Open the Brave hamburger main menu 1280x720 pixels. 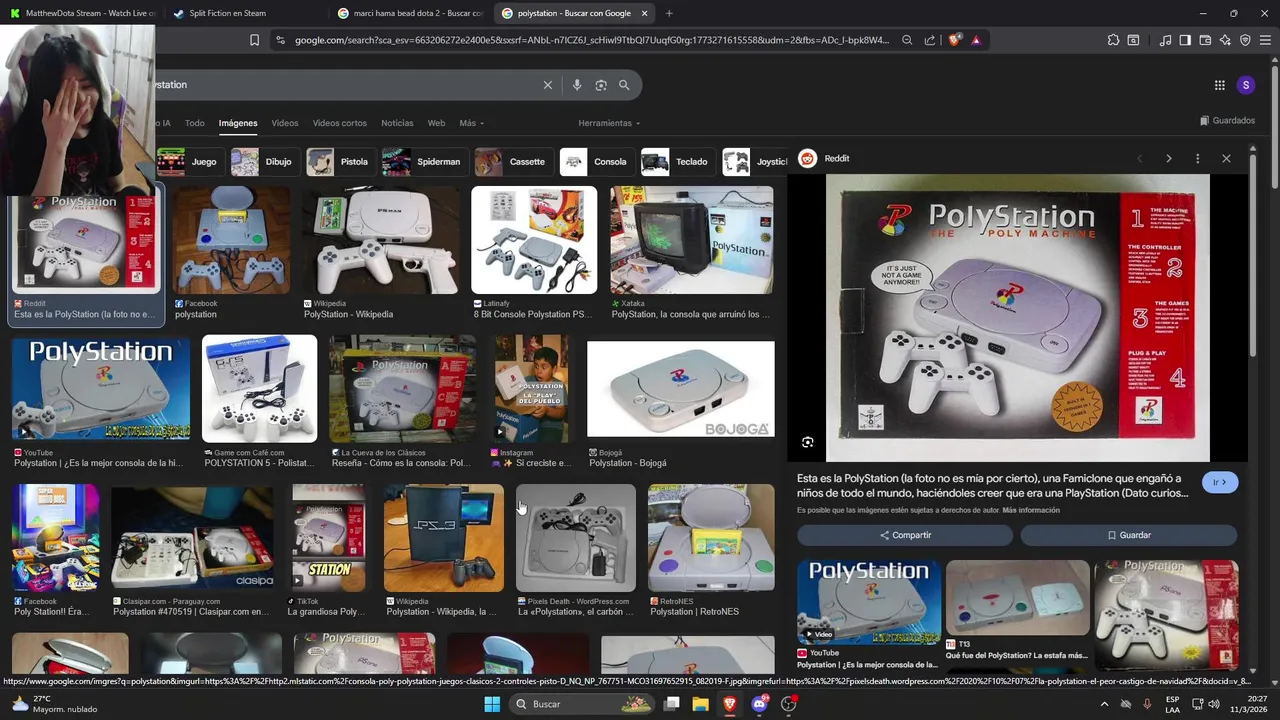1265,40
